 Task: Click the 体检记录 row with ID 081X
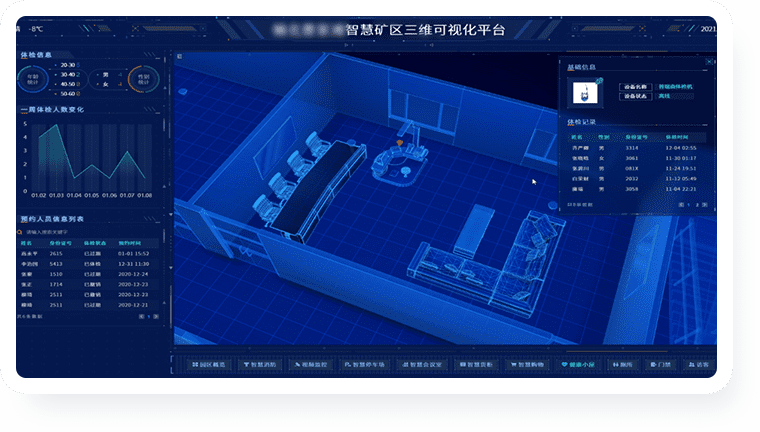point(636,168)
